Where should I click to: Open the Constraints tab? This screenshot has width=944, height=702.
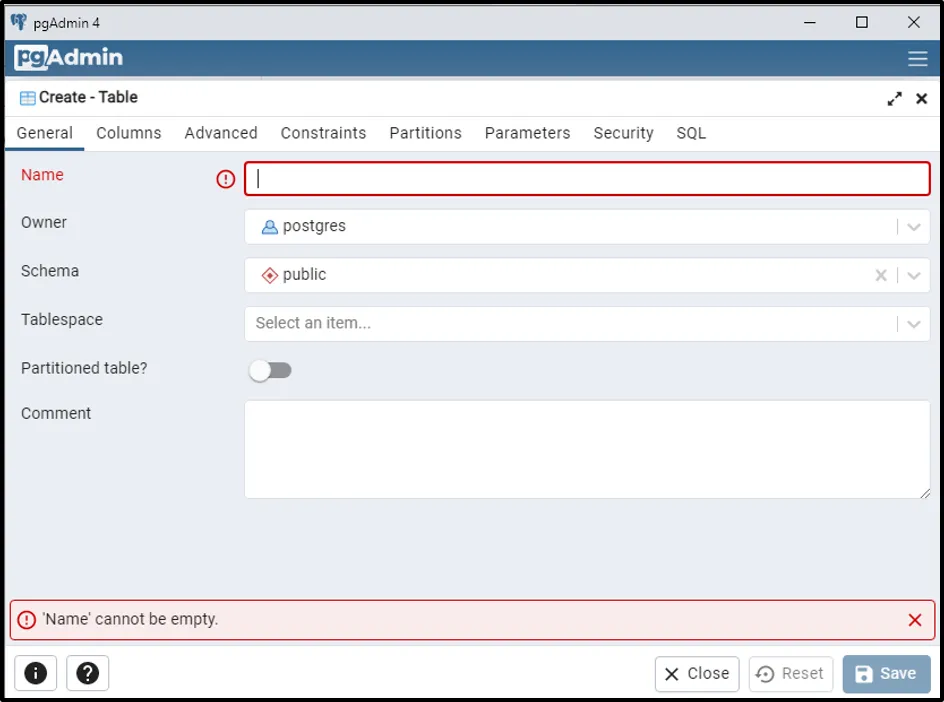(x=323, y=133)
